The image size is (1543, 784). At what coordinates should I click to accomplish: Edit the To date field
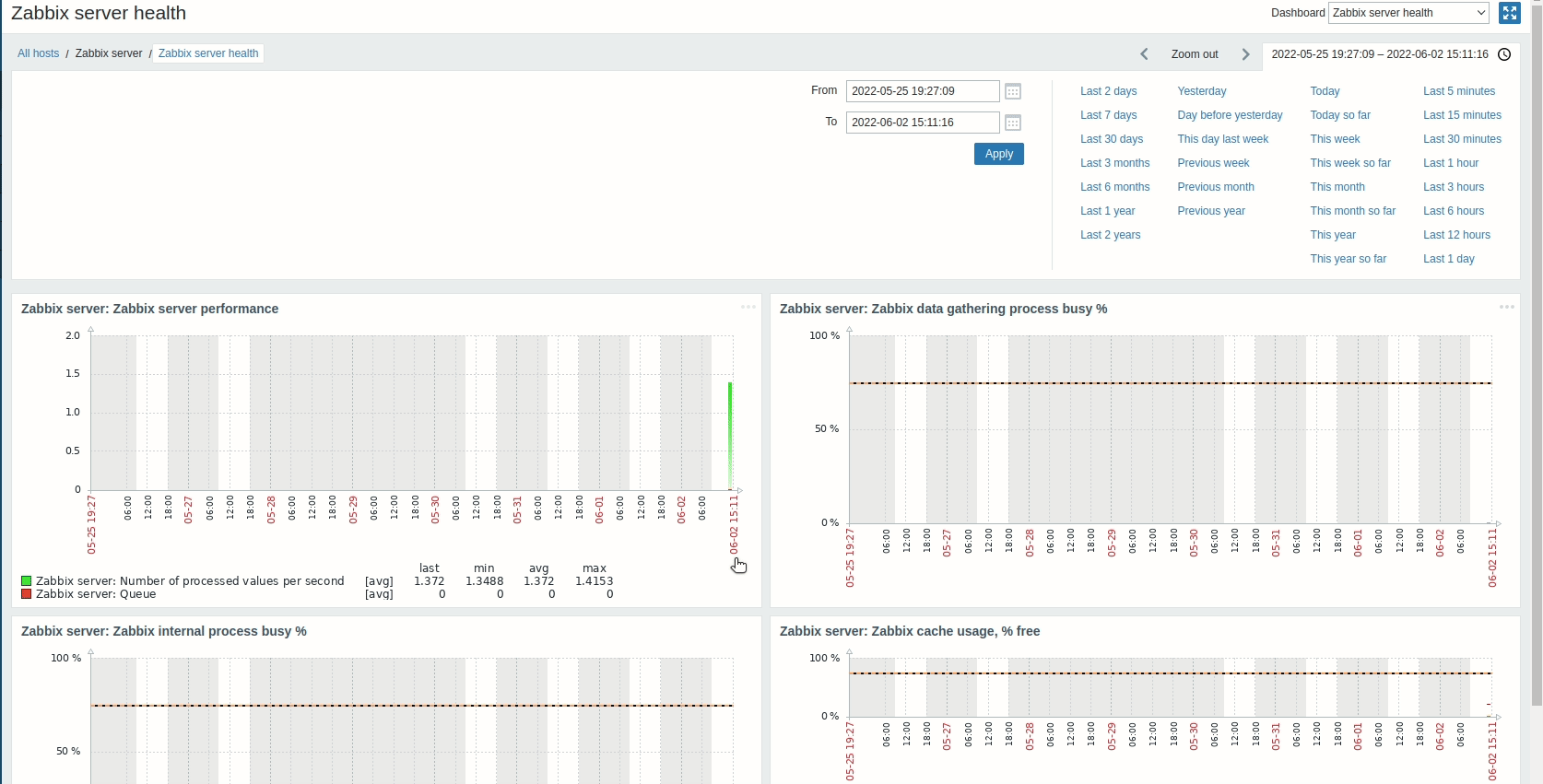tap(923, 123)
